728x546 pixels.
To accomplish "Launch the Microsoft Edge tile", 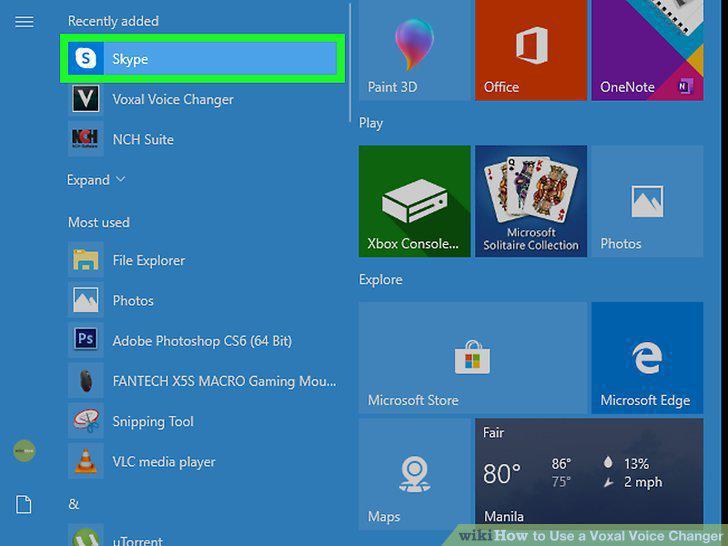I will tap(647, 358).
